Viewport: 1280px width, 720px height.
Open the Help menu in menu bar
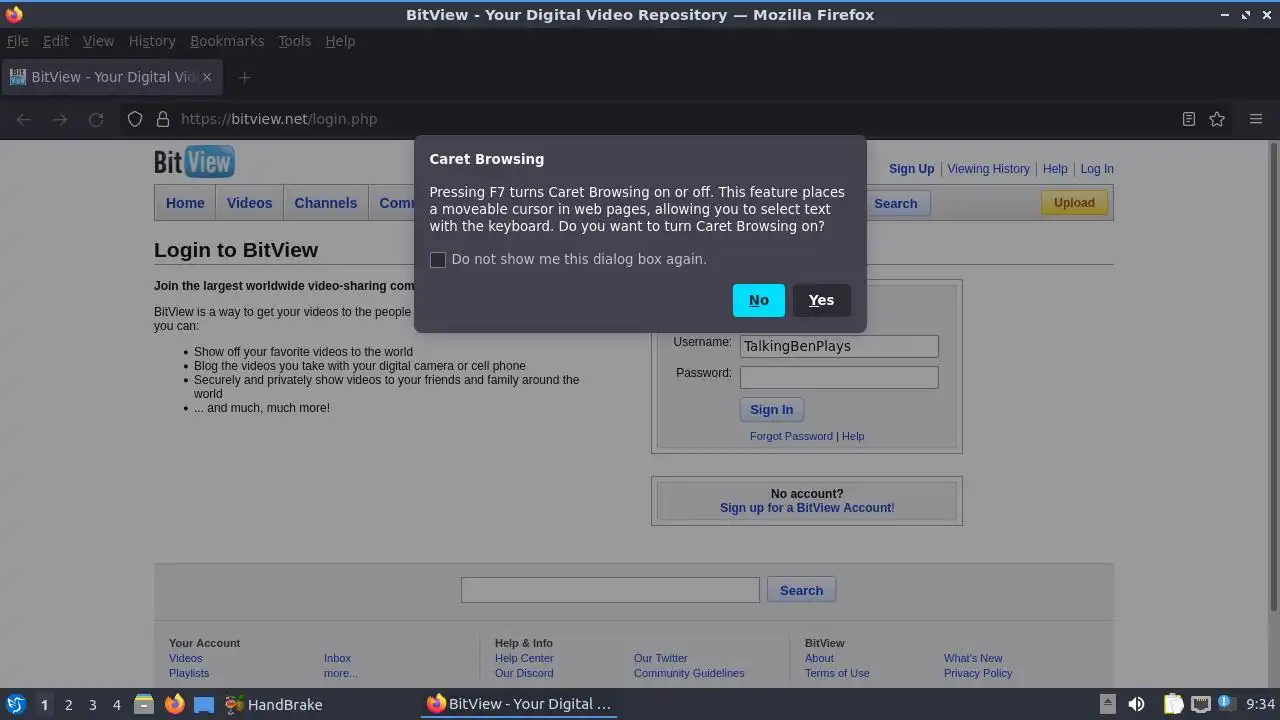pos(340,41)
